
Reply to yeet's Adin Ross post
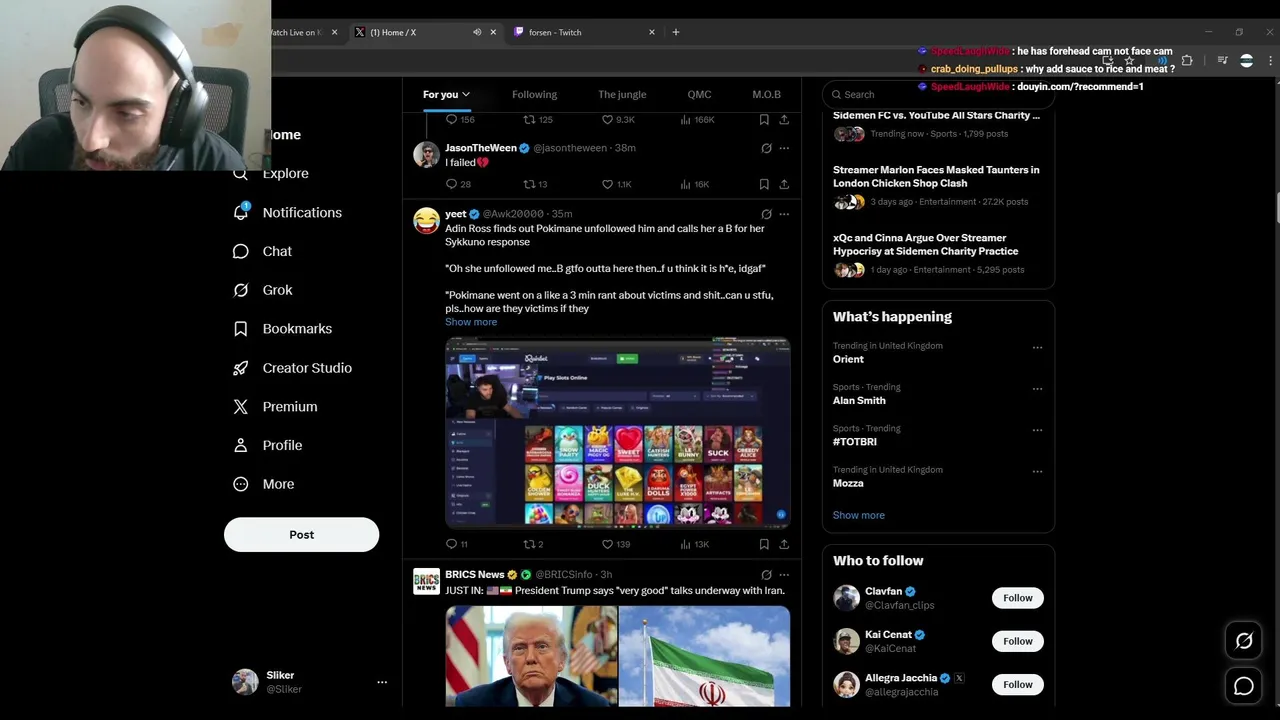452,544
